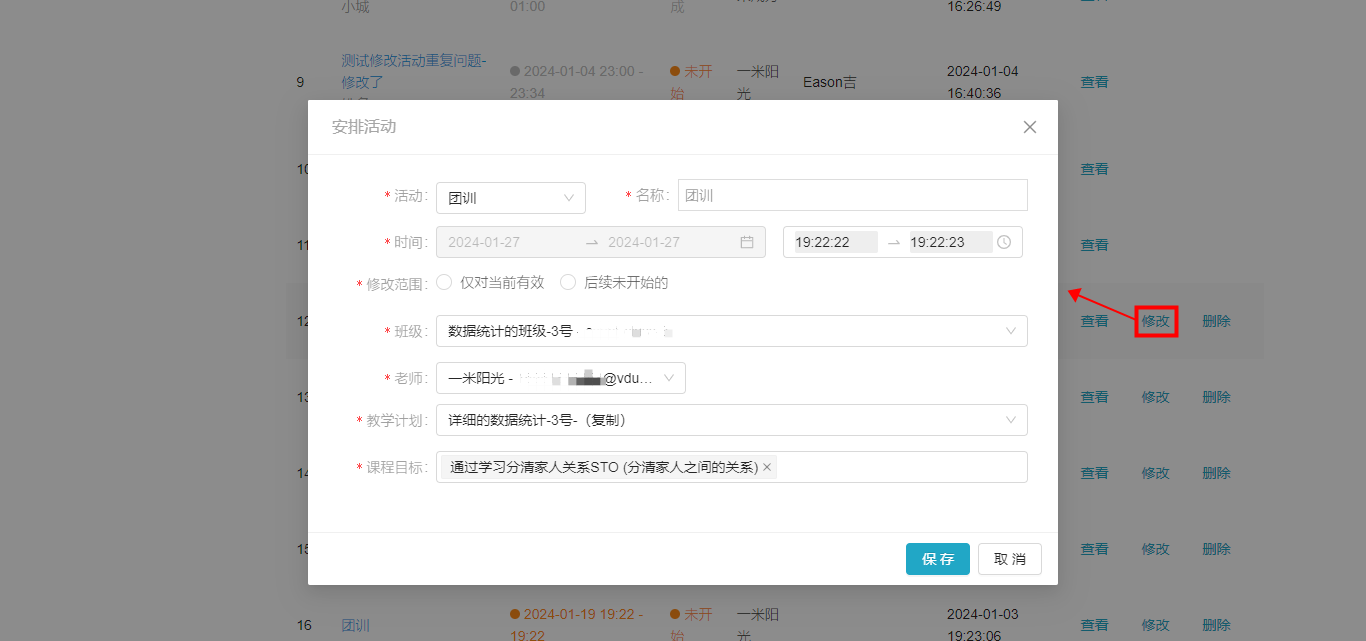Open the 团训 activity link in row 16
This screenshot has width=1366, height=641.
356,625
